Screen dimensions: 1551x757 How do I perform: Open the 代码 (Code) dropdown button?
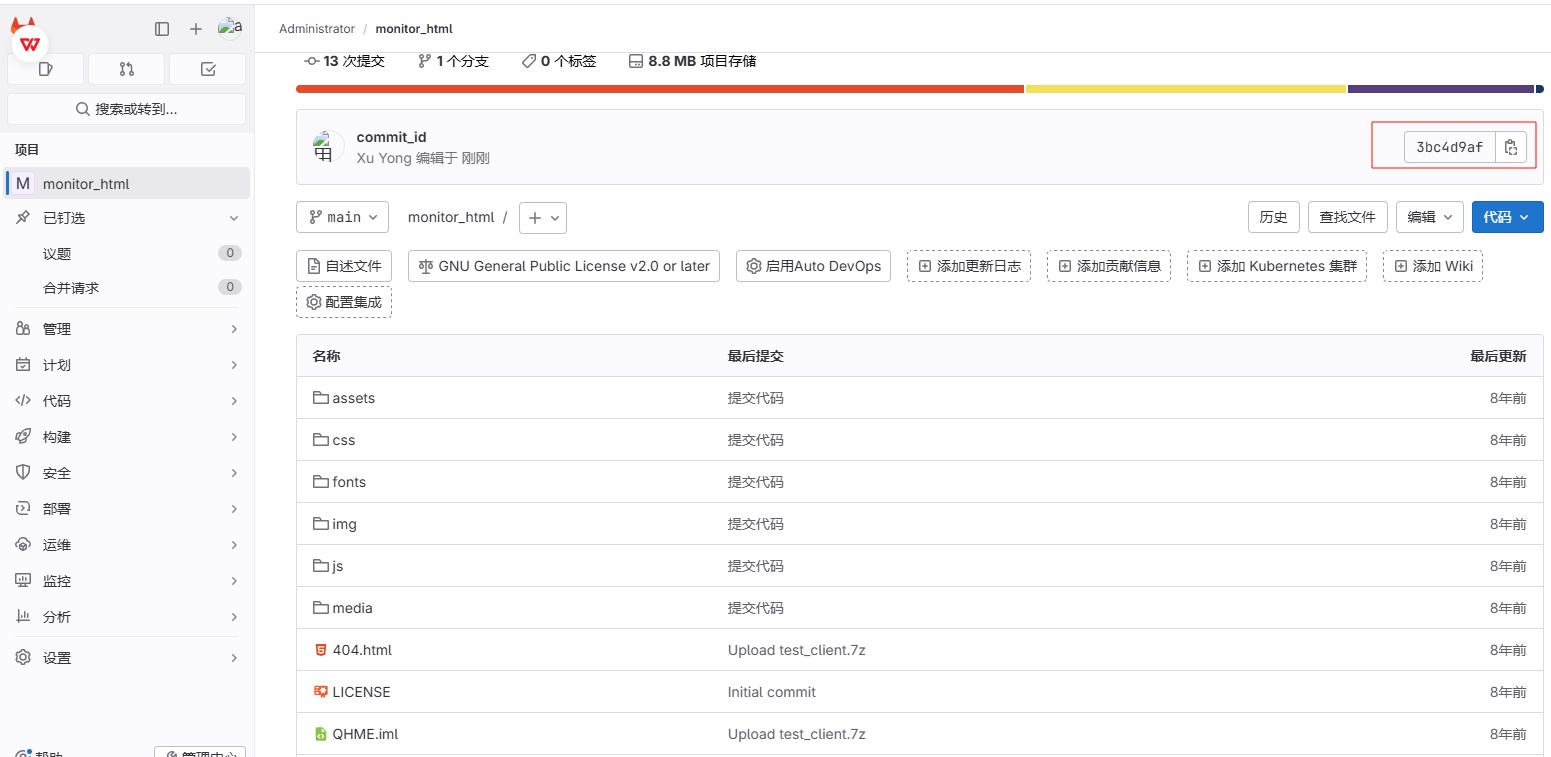coord(1506,217)
